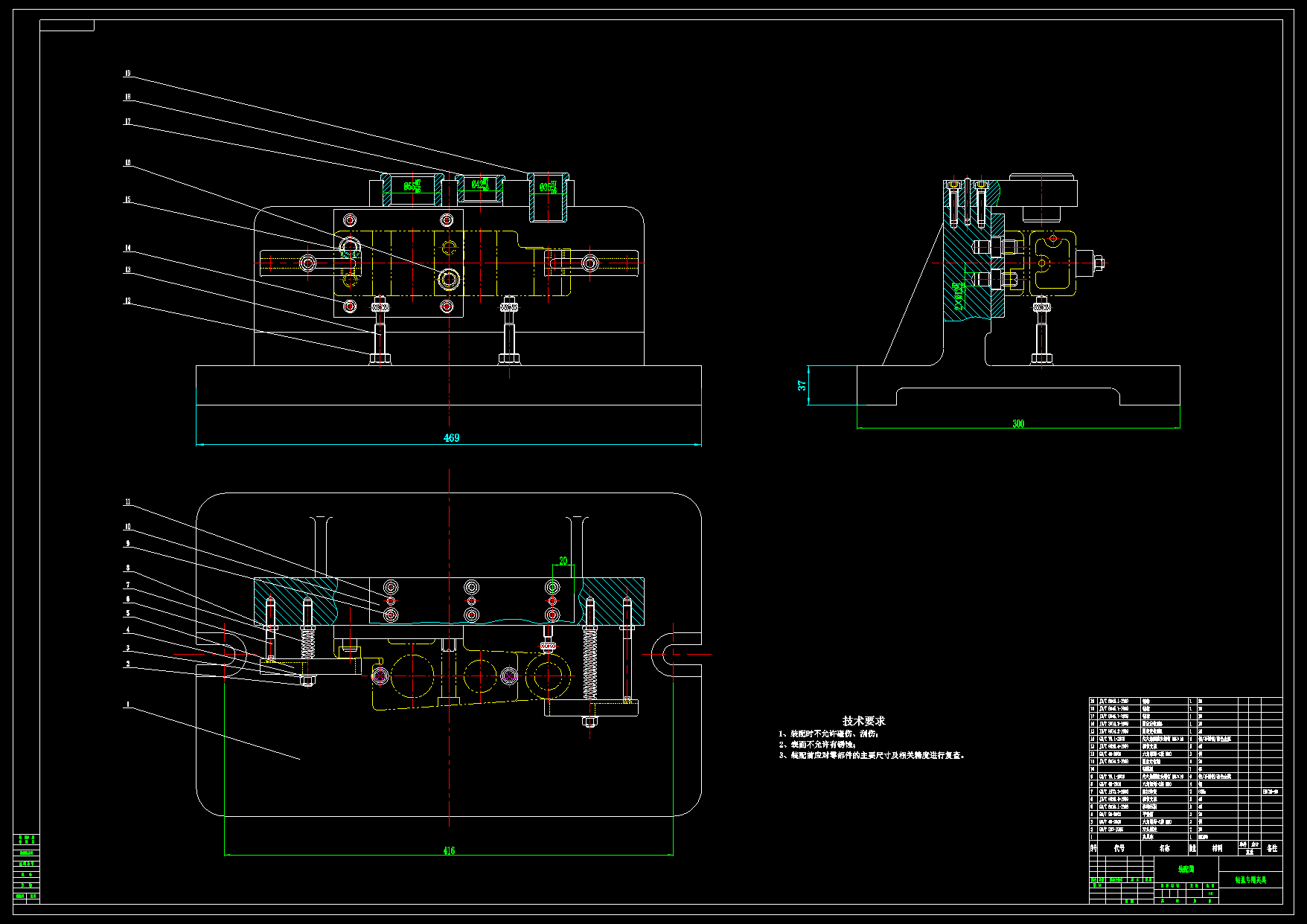Click technical requirement line 1
The height and width of the screenshot is (924, 1307).
(829, 734)
